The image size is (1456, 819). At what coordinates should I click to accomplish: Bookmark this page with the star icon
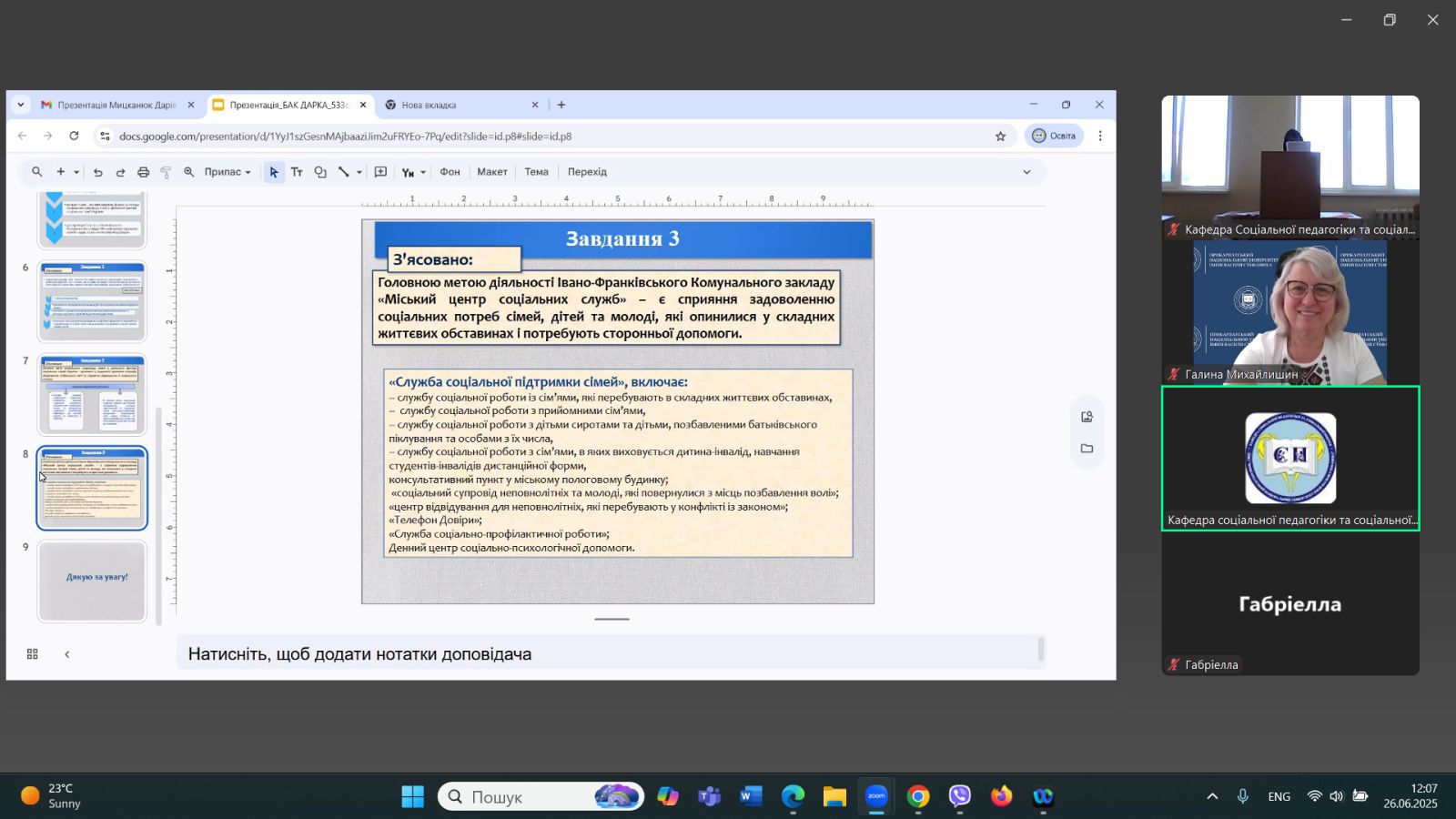pos(1000,136)
